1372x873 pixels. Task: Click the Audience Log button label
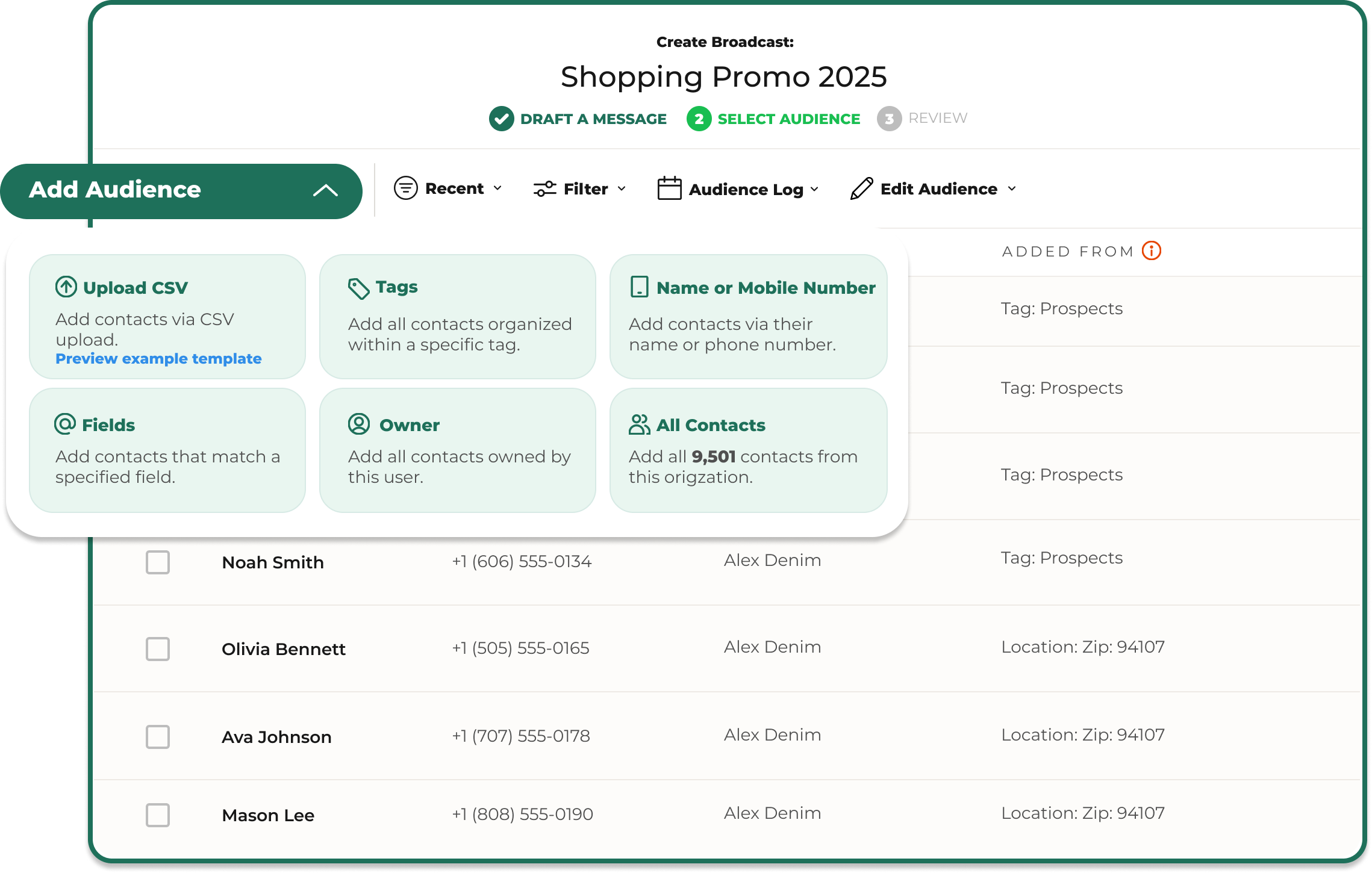[x=746, y=190]
